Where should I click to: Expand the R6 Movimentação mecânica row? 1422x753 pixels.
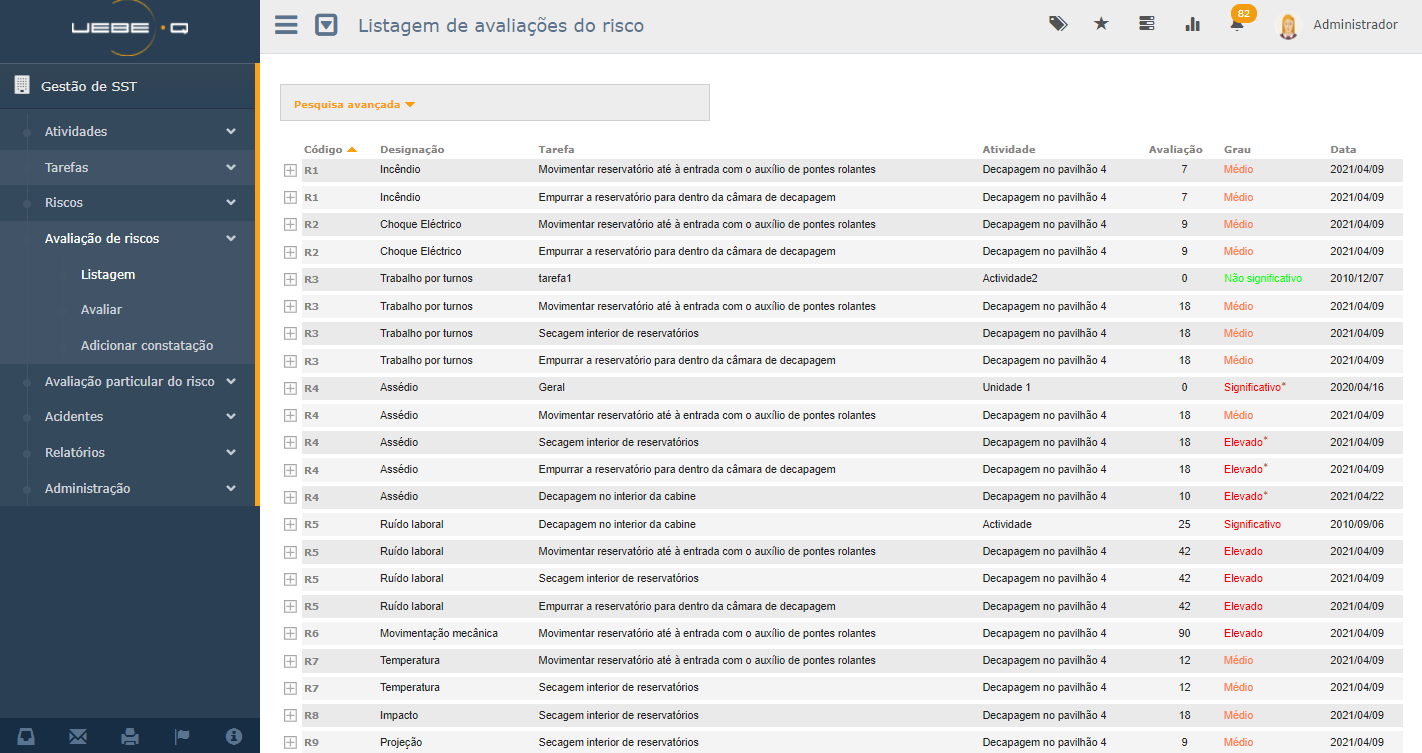pyautogui.click(x=290, y=634)
